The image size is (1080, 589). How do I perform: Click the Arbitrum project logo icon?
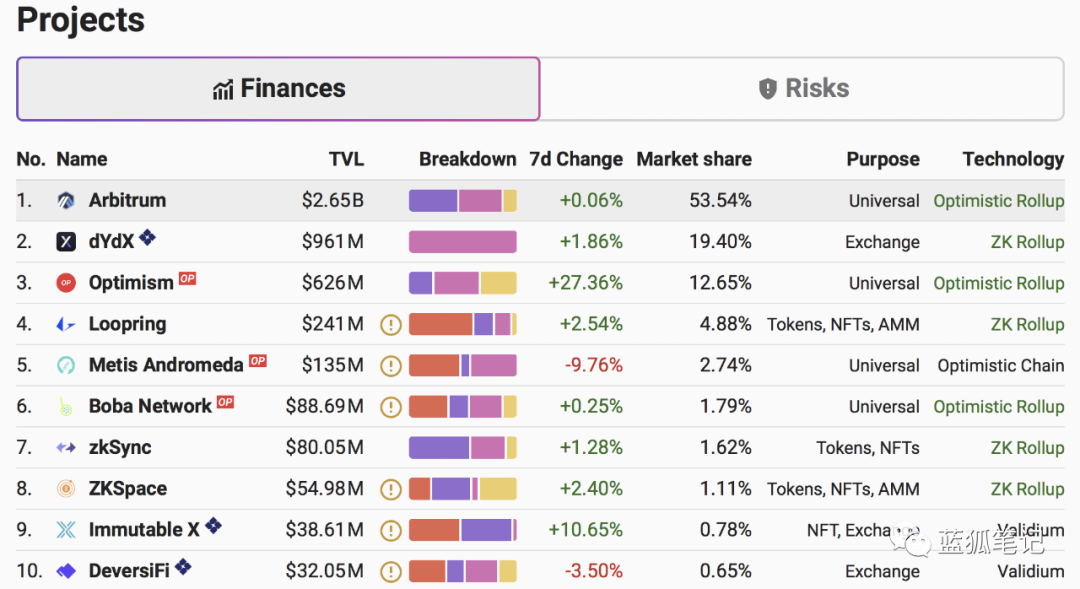pyautogui.click(x=66, y=200)
